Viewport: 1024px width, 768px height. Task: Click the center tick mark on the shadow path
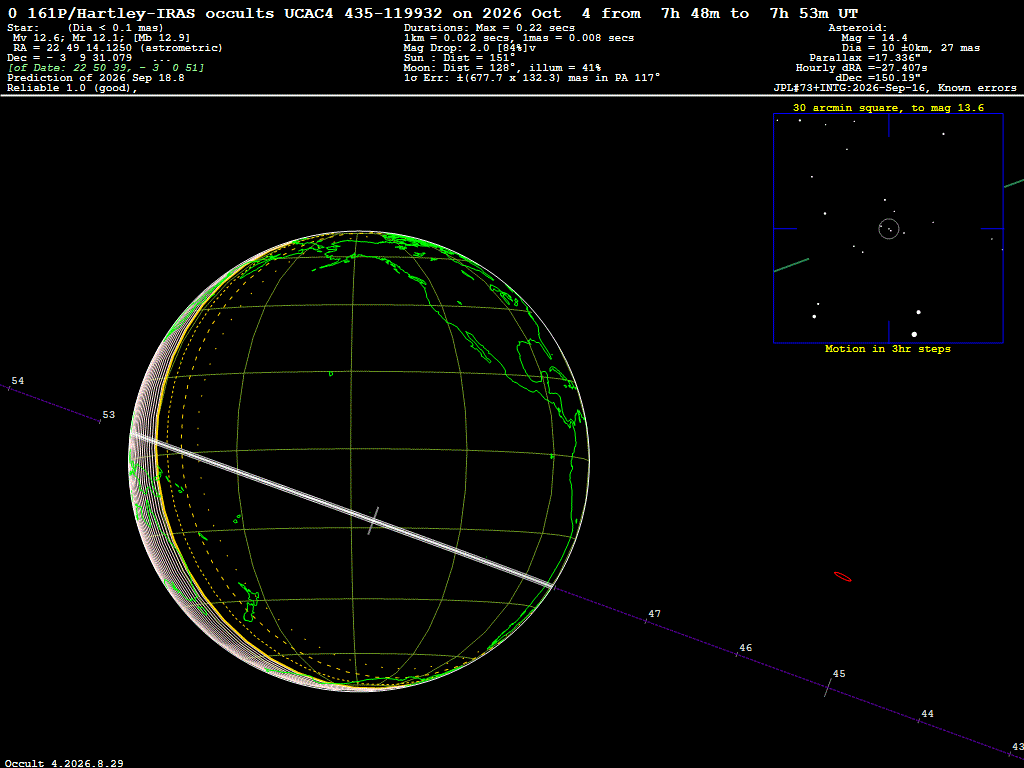[x=373, y=520]
